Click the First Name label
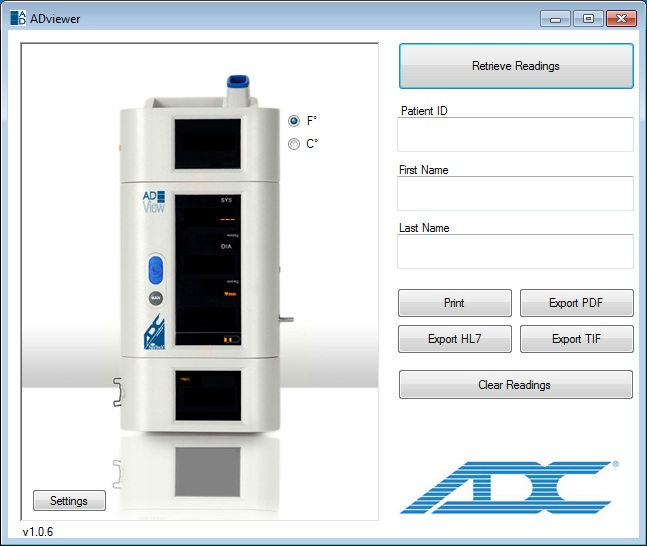The height and width of the screenshot is (546, 647). coord(423,170)
